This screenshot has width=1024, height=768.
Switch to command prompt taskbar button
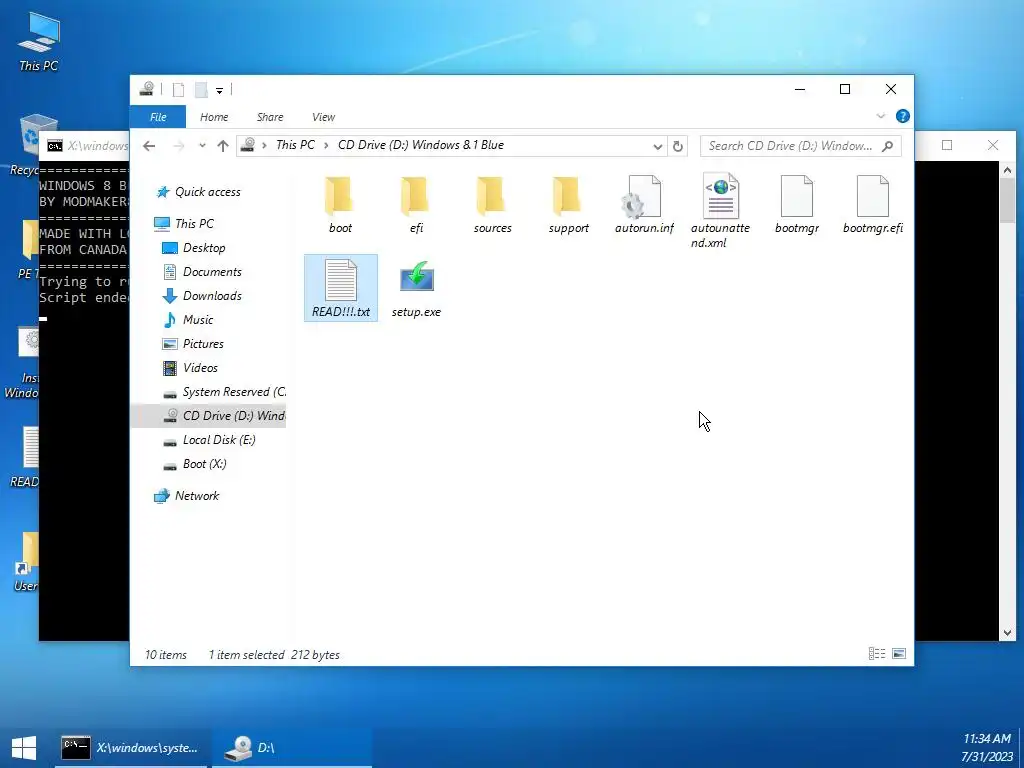click(x=131, y=748)
